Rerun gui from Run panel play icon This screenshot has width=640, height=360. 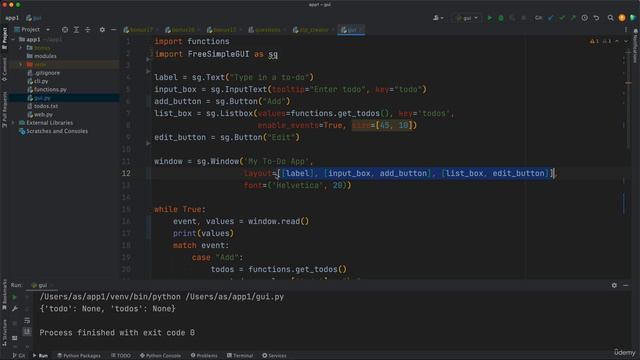pos(15,297)
